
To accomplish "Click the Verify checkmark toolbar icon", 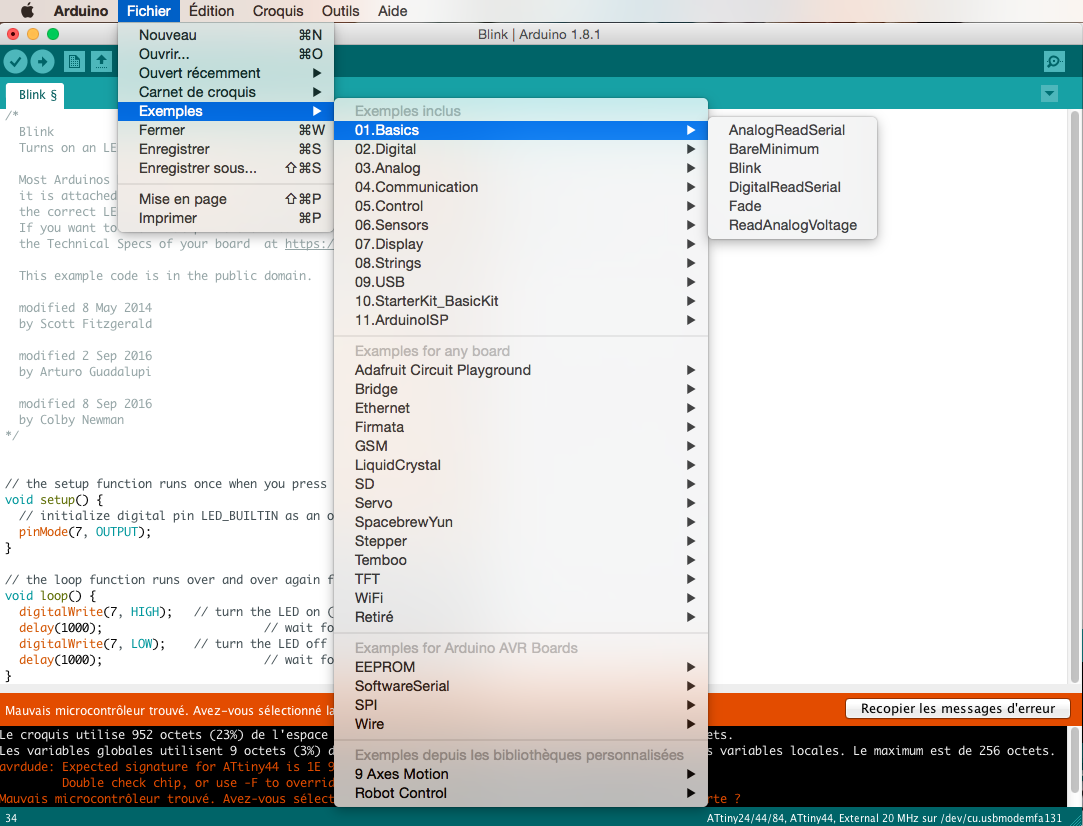I will [x=15, y=61].
